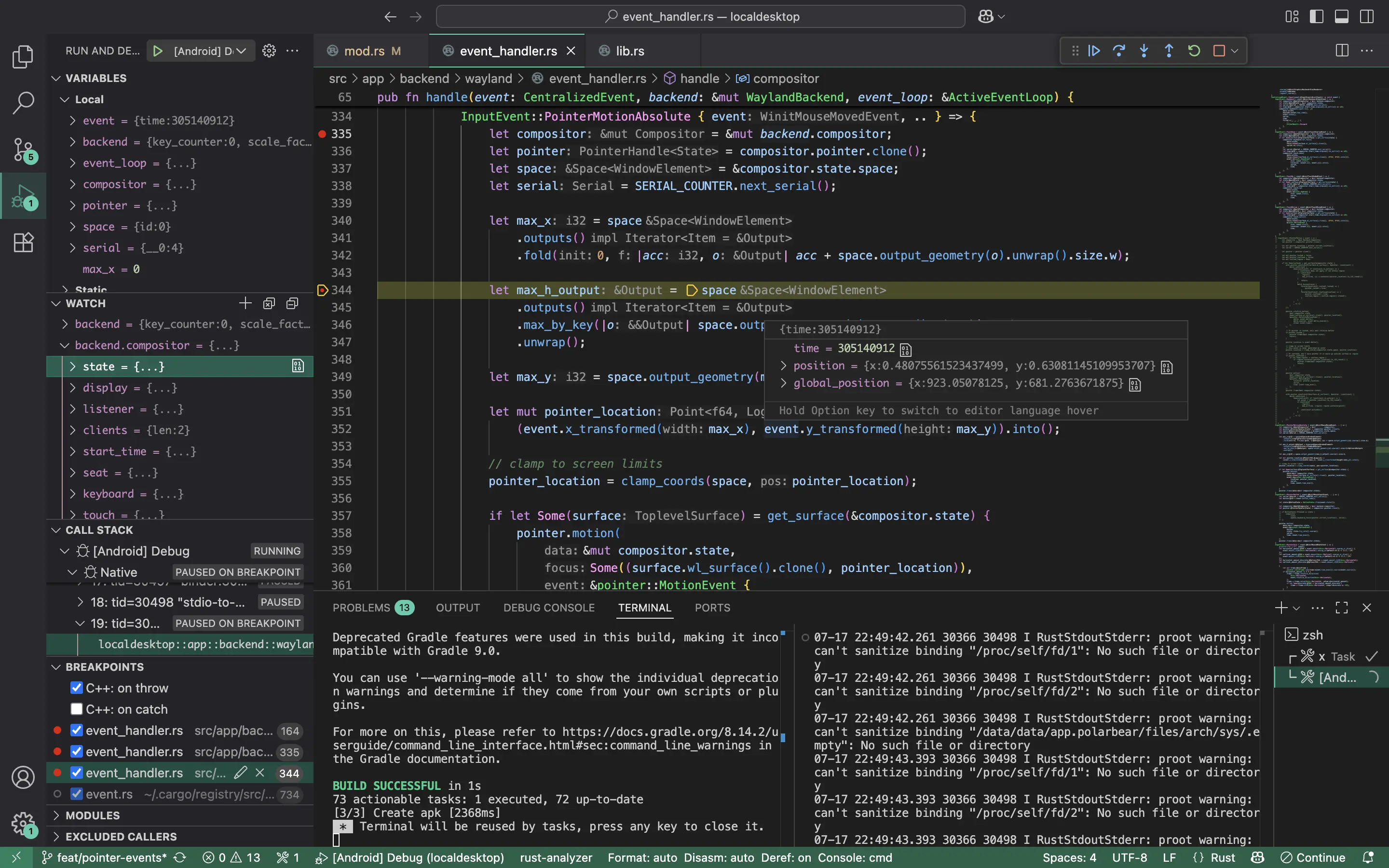Disable the C++: on throw breakpoint
Viewport: 1389px width, 868px height.
click(x=76, y=688)
